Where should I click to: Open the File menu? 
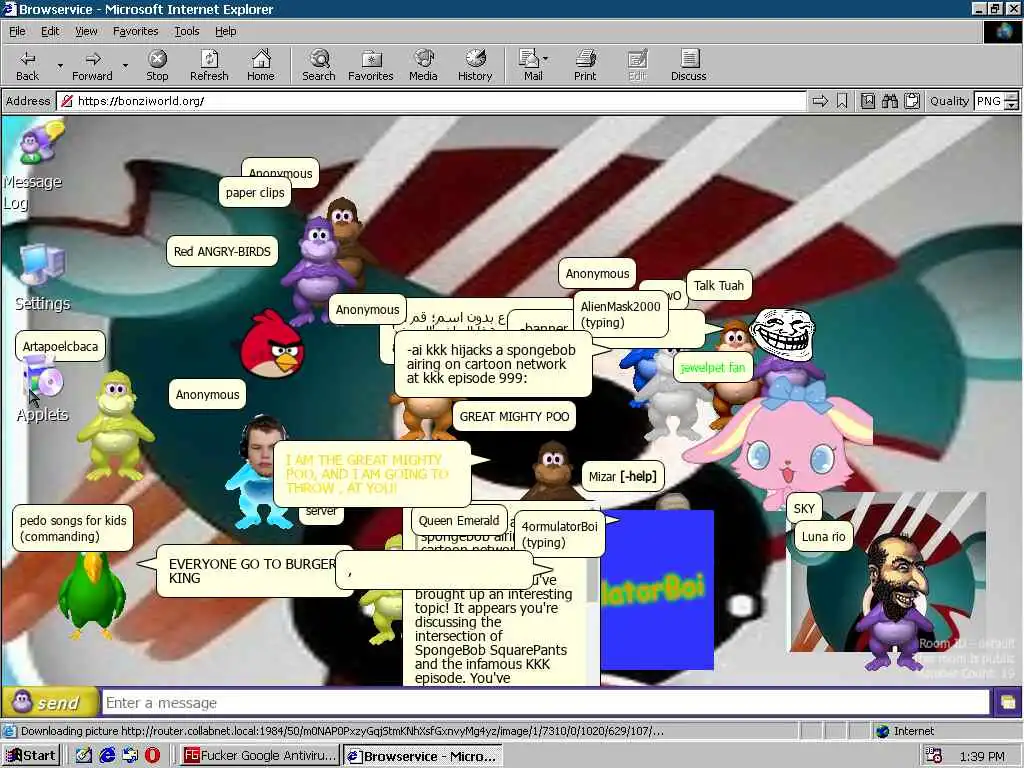pos(17,31)
